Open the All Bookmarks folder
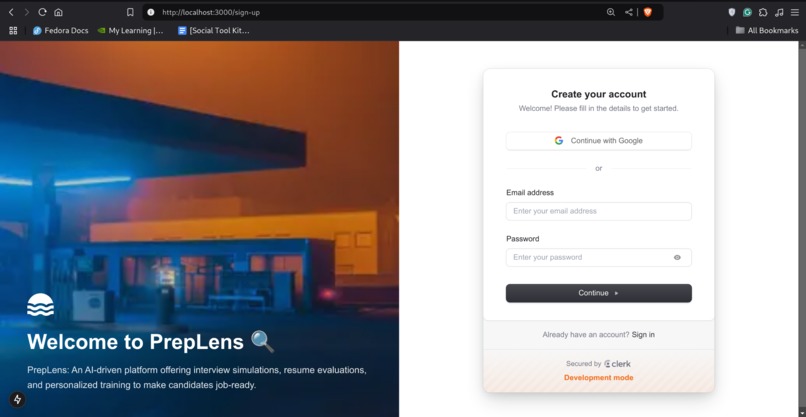This screenshot has height=417, width=806. [x=766, y=30]
